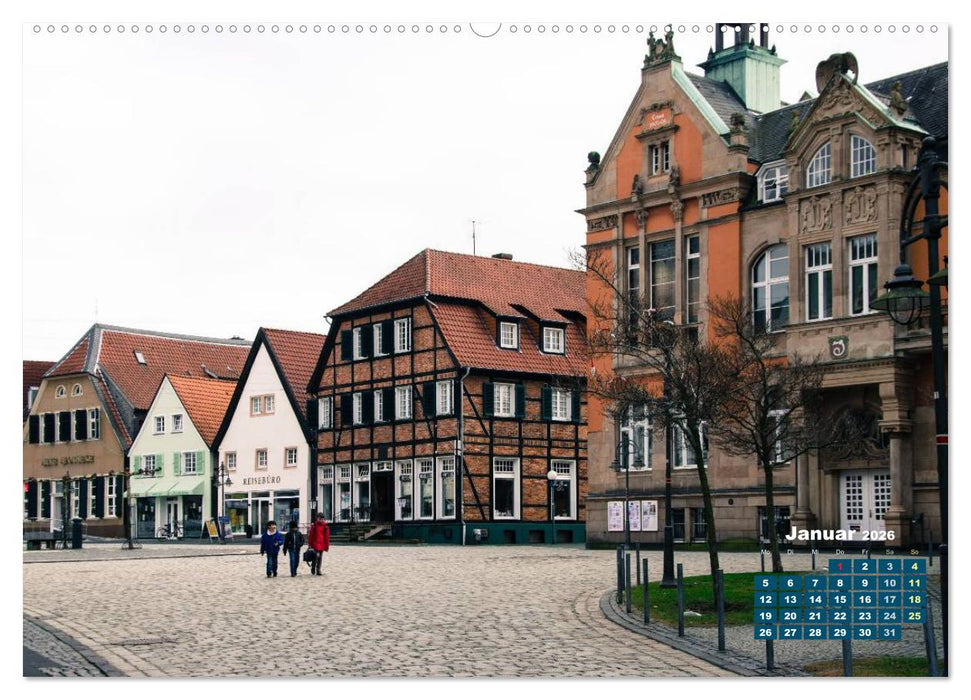This screenshot has height=700, width=971.
Task: Select date 5 beginning the second week
Action: (766, 583)
